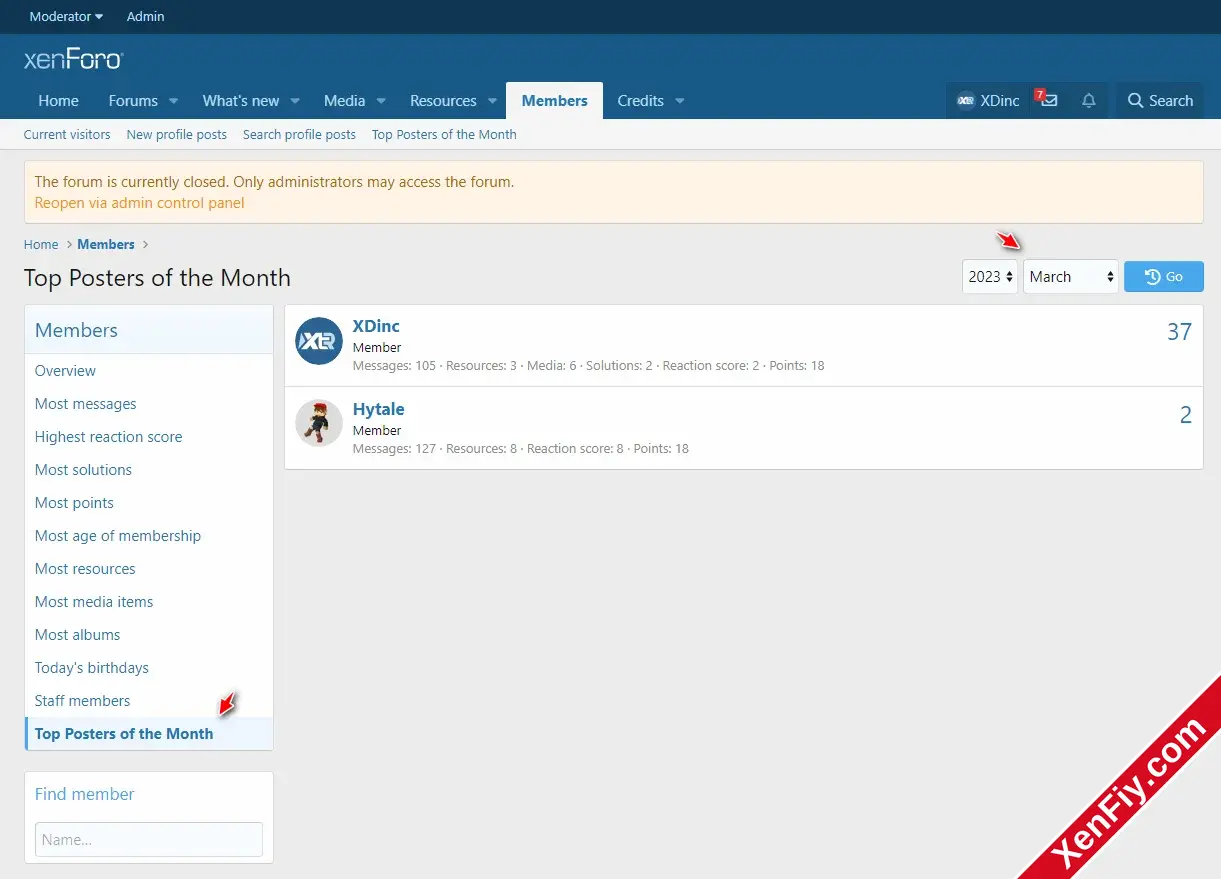
Task: Click the Home breadcrumb link
Action: [x=41, y=244]
